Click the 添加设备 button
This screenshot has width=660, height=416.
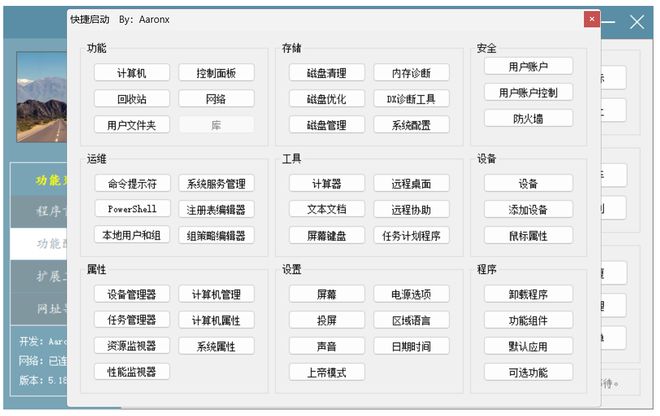point(528,210)
